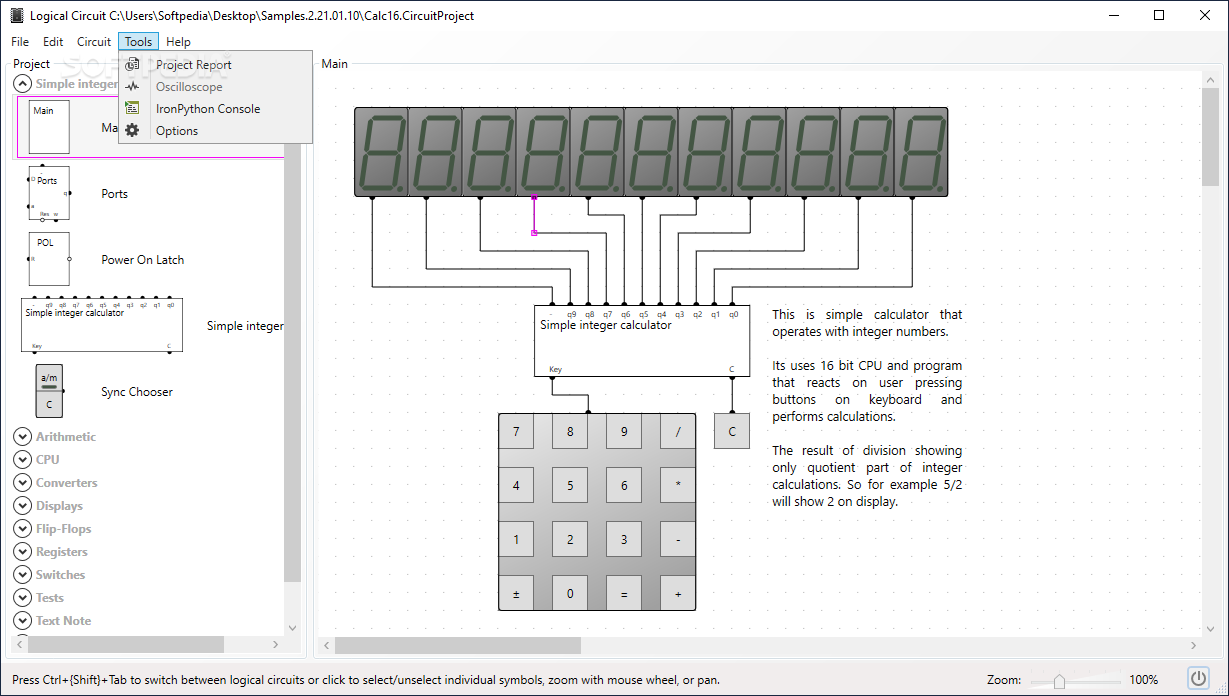This screenshot has height=696, width=1229.
Task: Expand the Tests category
Action: pos(22,597)
